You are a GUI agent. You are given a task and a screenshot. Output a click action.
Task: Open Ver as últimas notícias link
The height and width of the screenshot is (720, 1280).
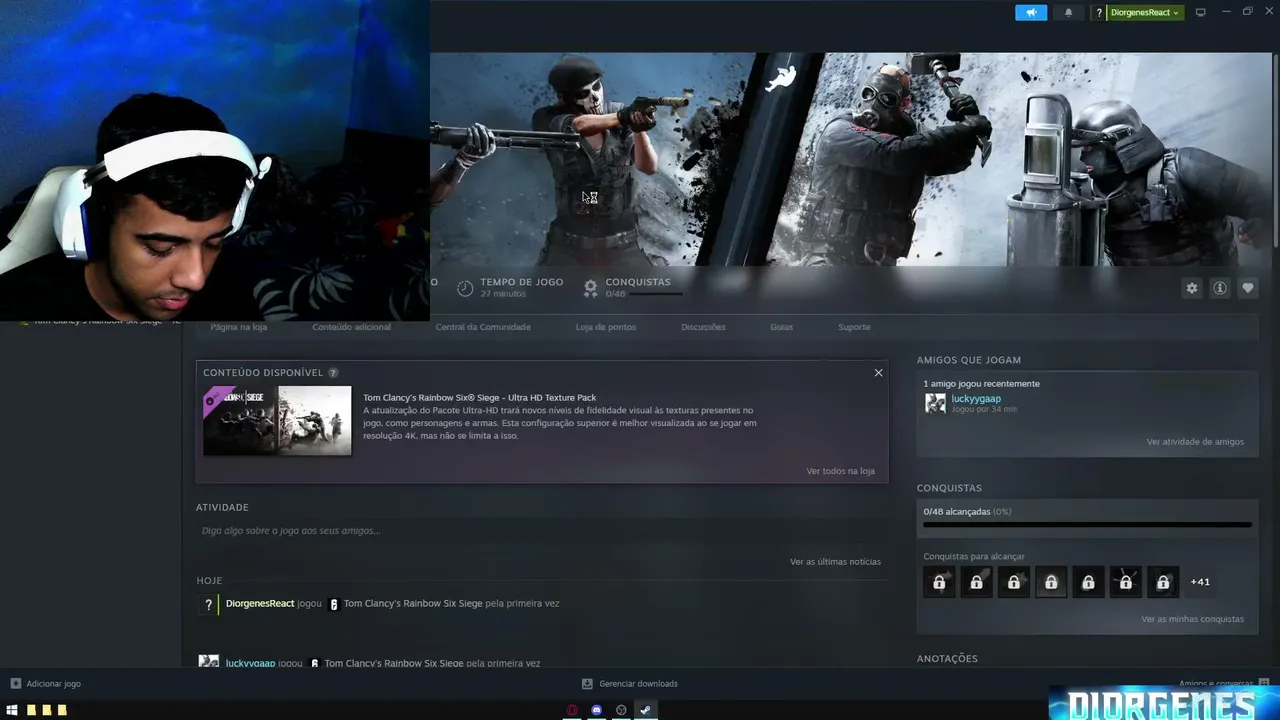pyautogui.click(x=835, y=562)
